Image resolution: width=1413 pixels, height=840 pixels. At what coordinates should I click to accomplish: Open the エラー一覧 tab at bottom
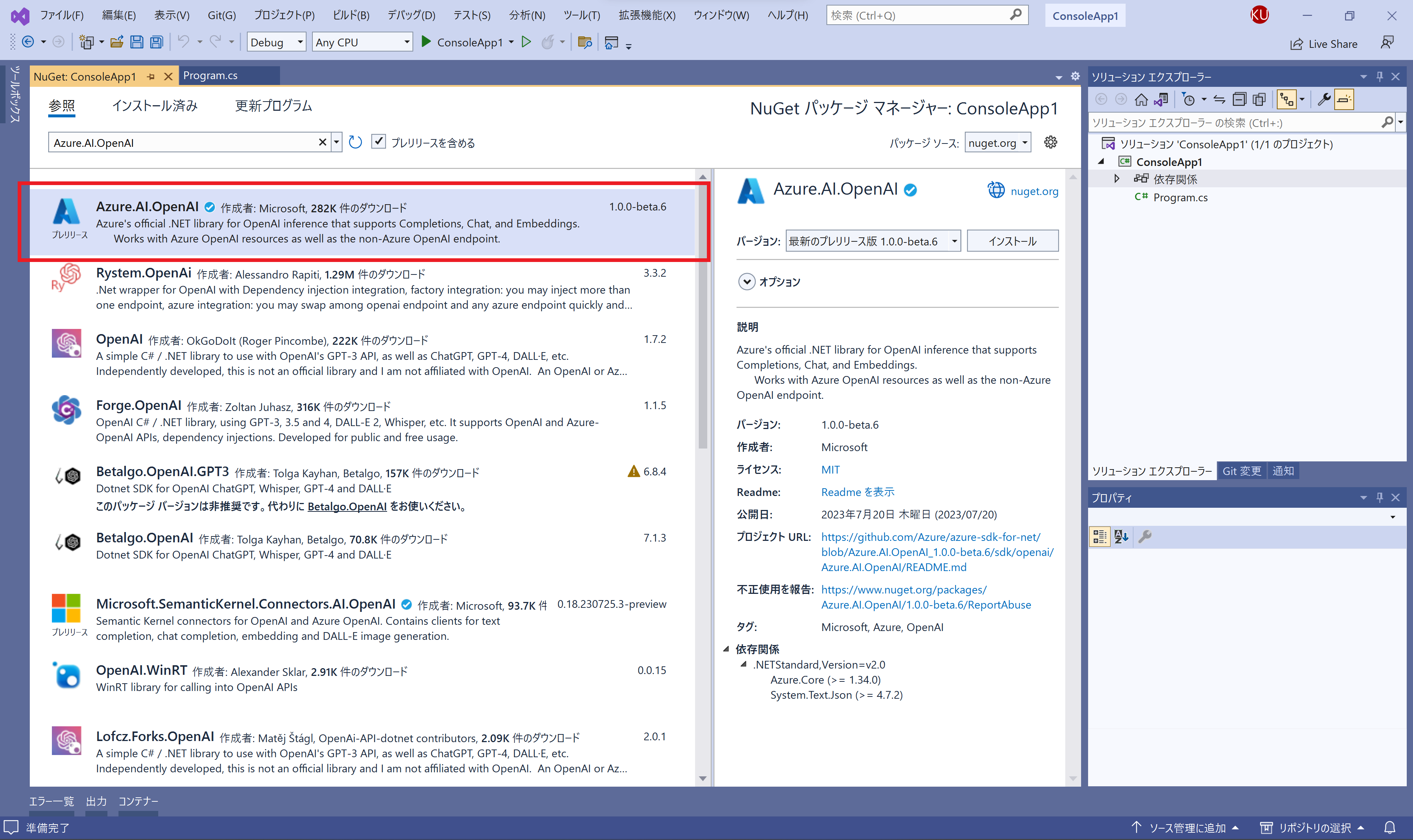52,801
